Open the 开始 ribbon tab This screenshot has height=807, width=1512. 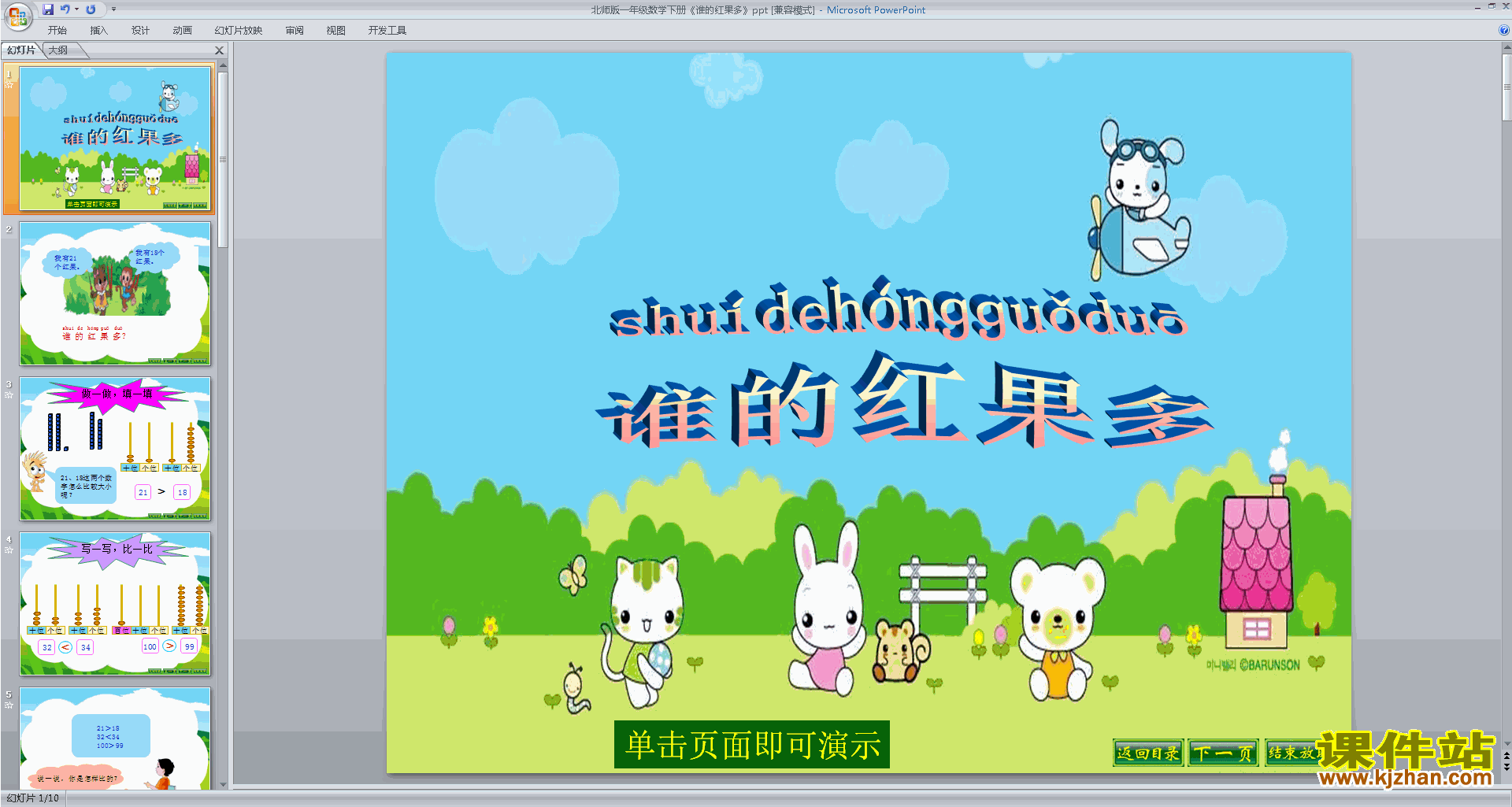(57, 31)
